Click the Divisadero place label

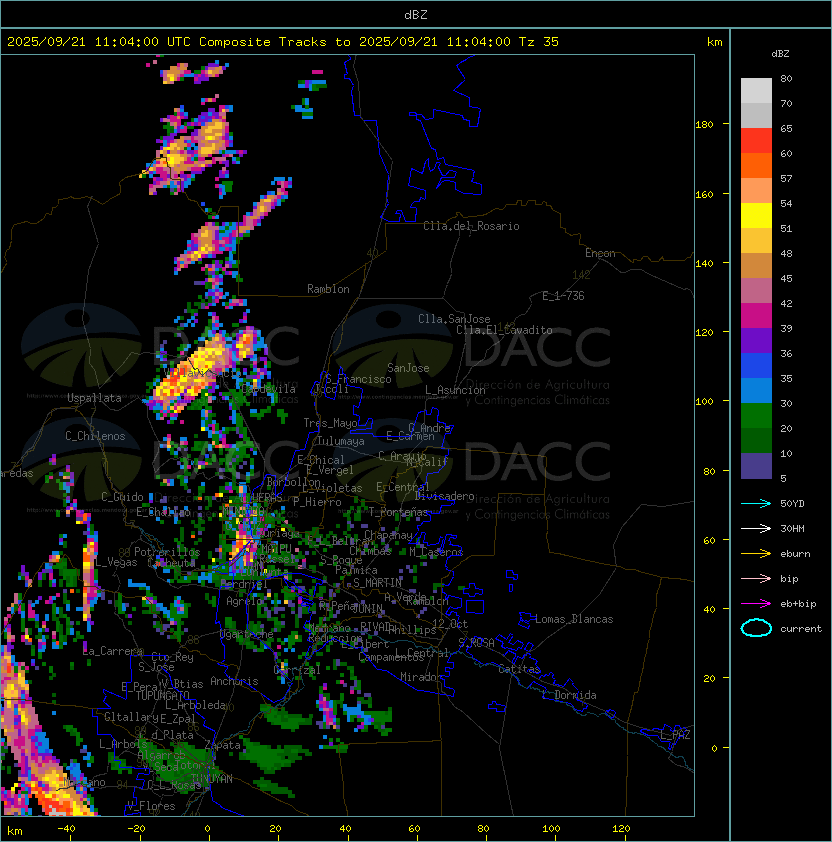[444, 496]
